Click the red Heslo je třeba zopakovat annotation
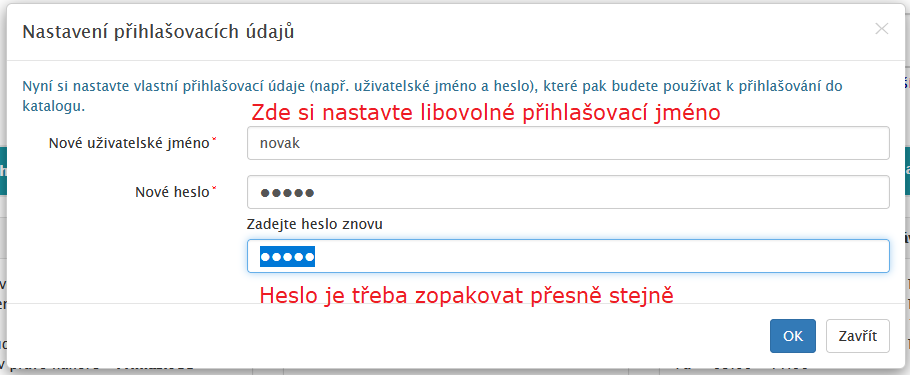Screen dimensions: 910x375 click(467, 295)
